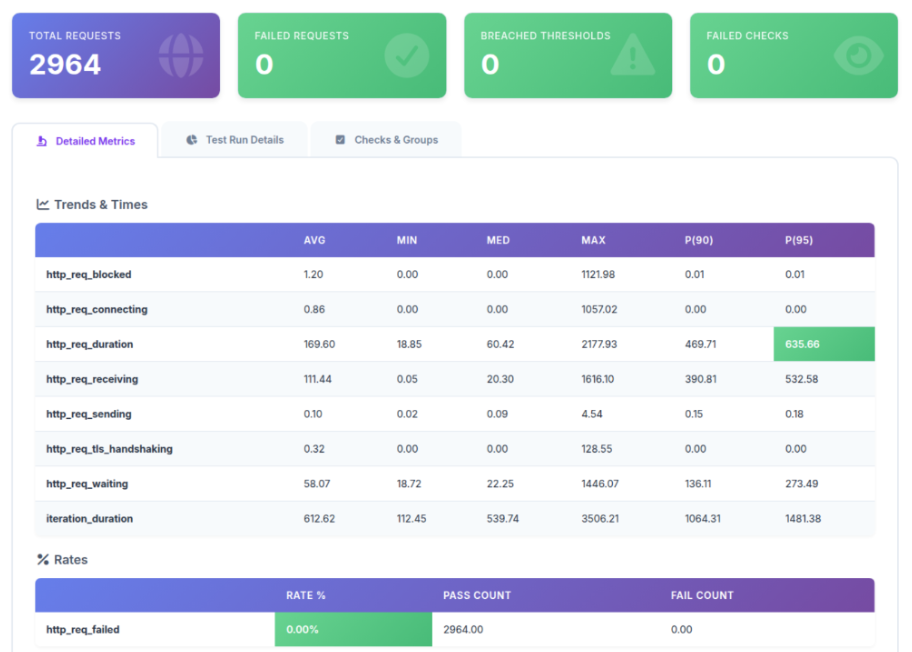Image resolution: width=912 pixels, height=652 pixels.
Task: Click the Breached Thresholds card label
Action: pos(546,35)
